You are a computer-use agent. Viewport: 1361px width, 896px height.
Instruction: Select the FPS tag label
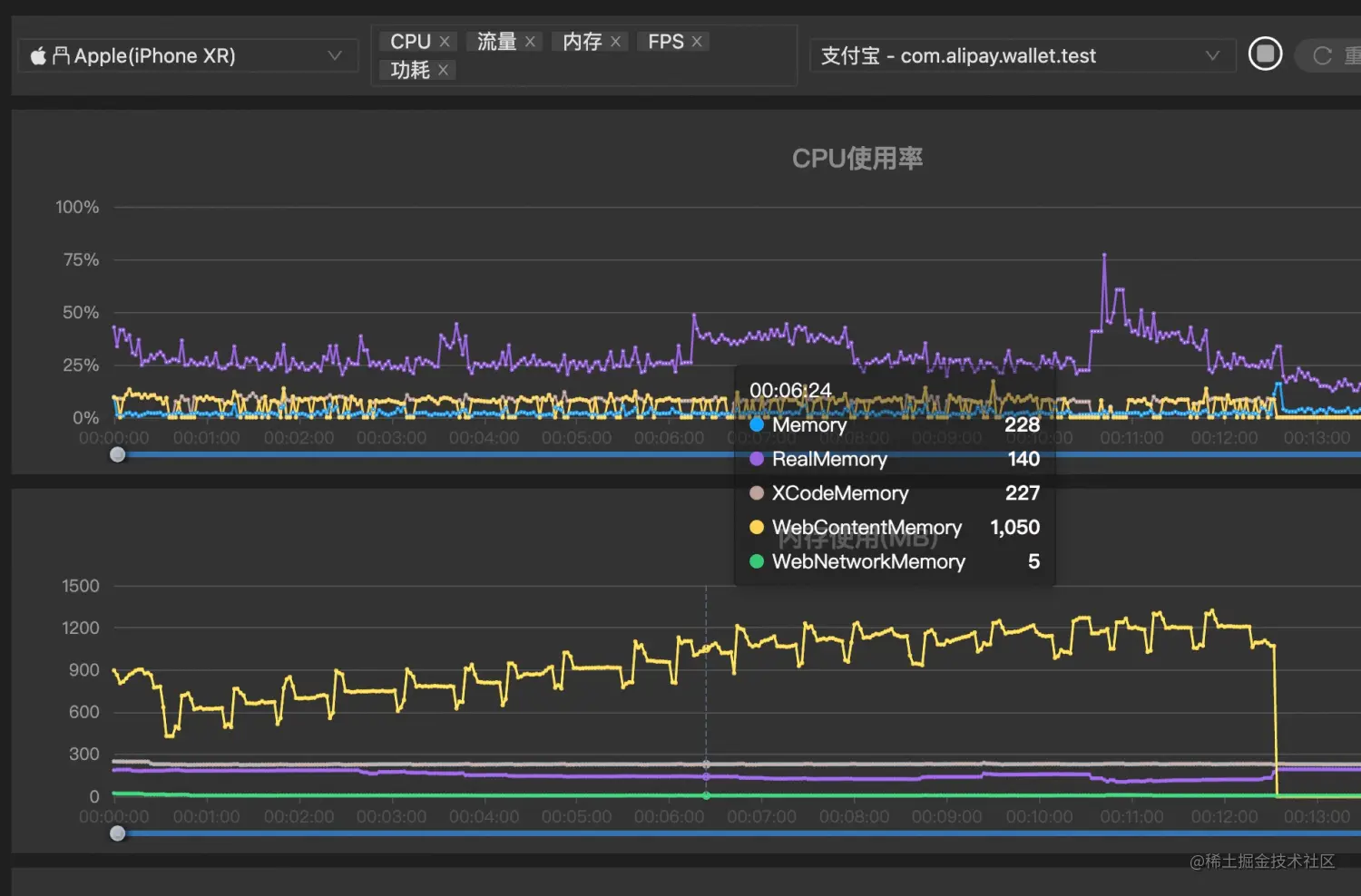(x=665, y=42)
